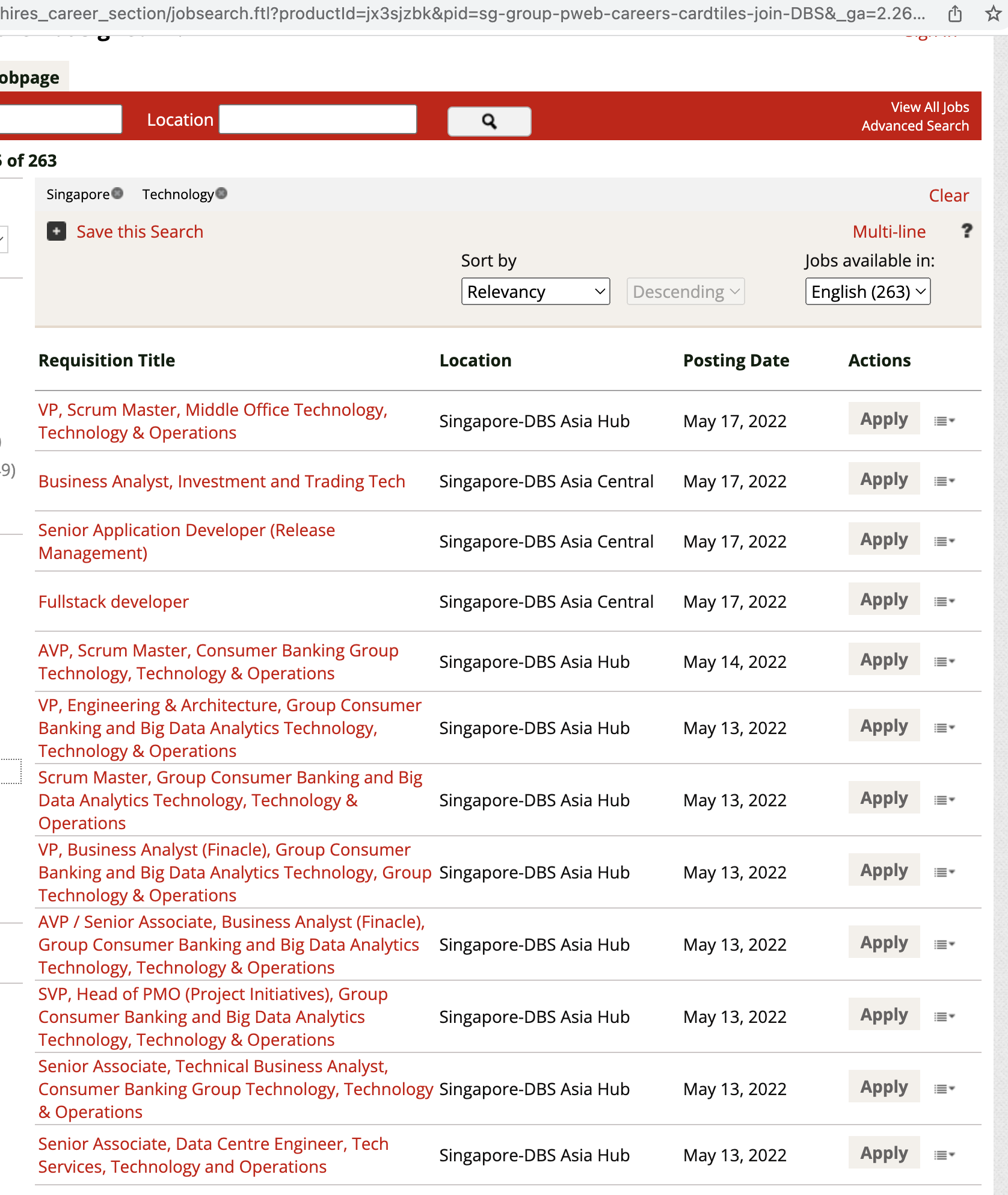Open actions menu for AVP / Senior Associate row
This screenshot has height=1195, width=1008.
tap(944, 945)
